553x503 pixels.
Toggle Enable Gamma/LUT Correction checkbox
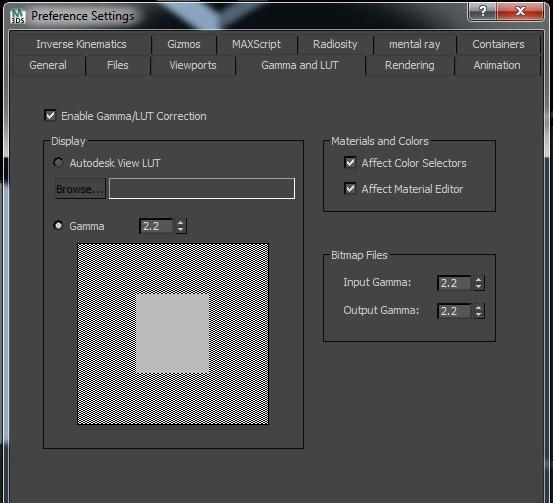(x=50, y=115)
